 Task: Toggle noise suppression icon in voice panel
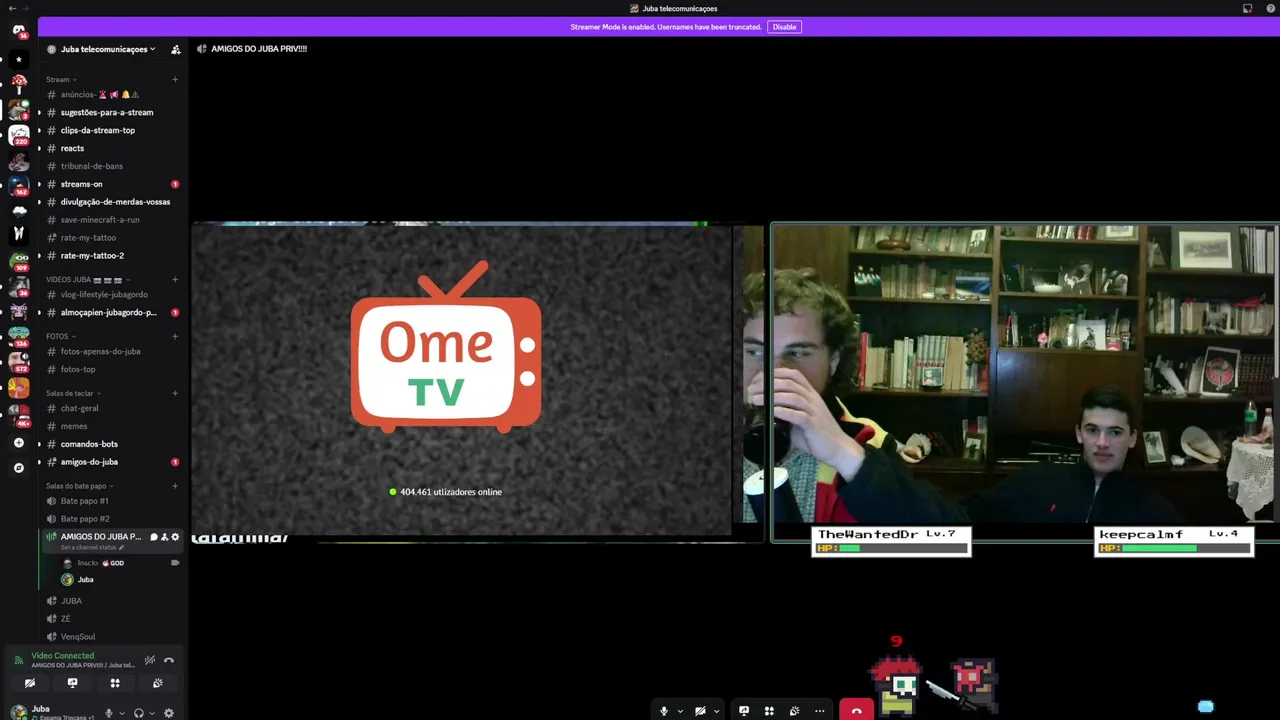click(149, 660)
